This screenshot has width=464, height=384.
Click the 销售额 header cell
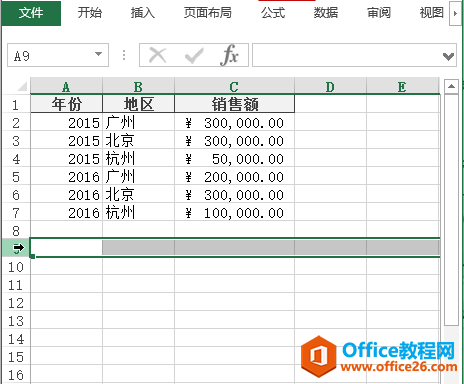pos(234,104)
